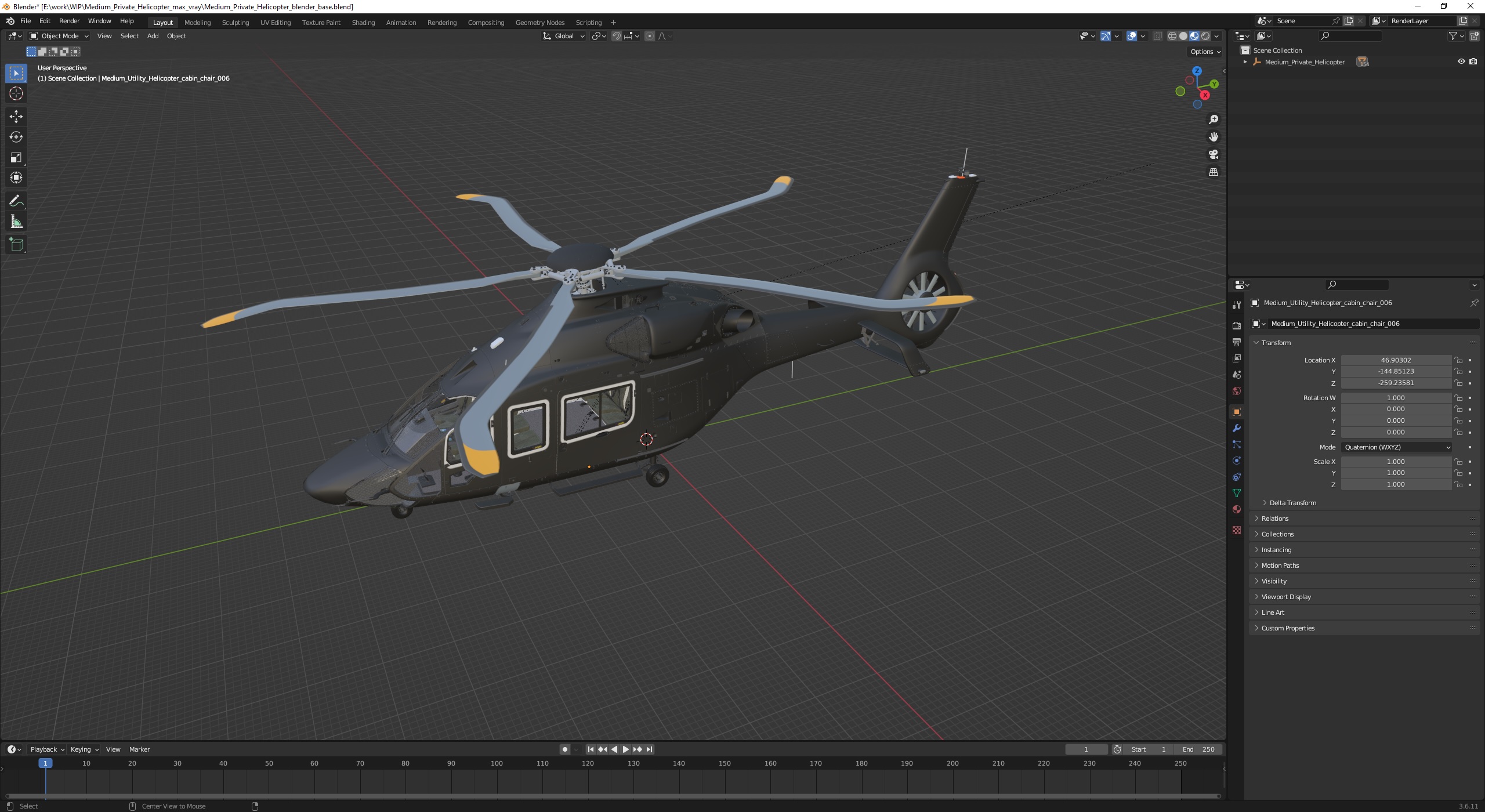1485x812 pixels.
Task: Disable Medium_Private_Helicopter in renders via camera icon
Action: (1473, 61)
